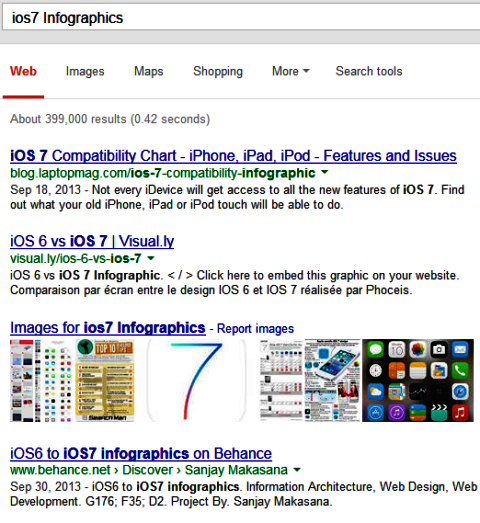Open Search tools options

369,71
